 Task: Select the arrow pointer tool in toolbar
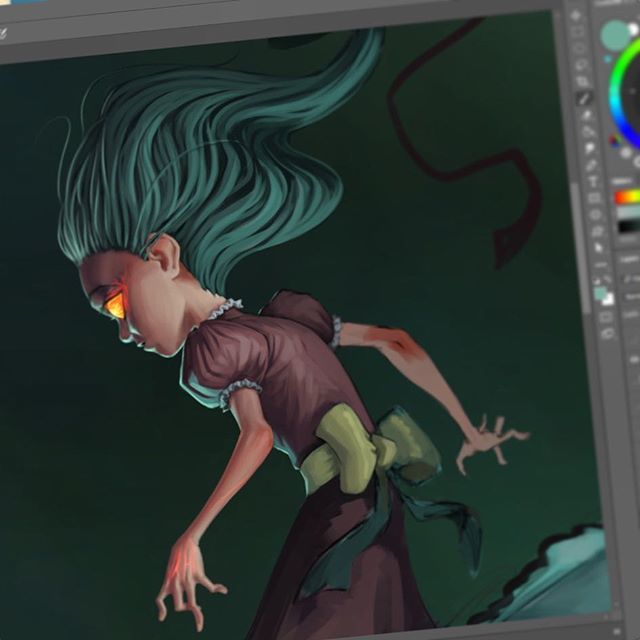(x=598, y=248)
